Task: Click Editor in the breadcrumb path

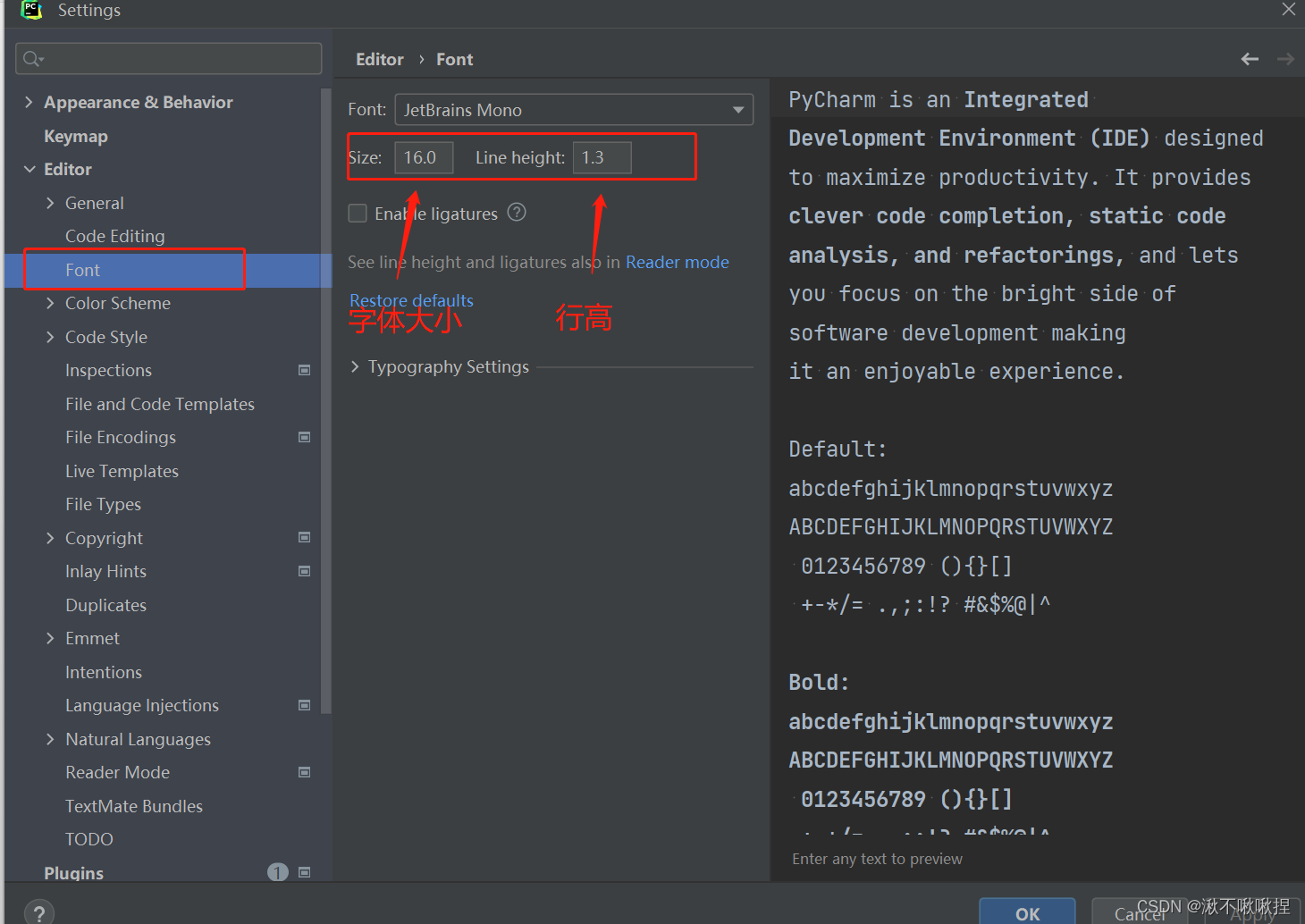Action: coord(379,58)
